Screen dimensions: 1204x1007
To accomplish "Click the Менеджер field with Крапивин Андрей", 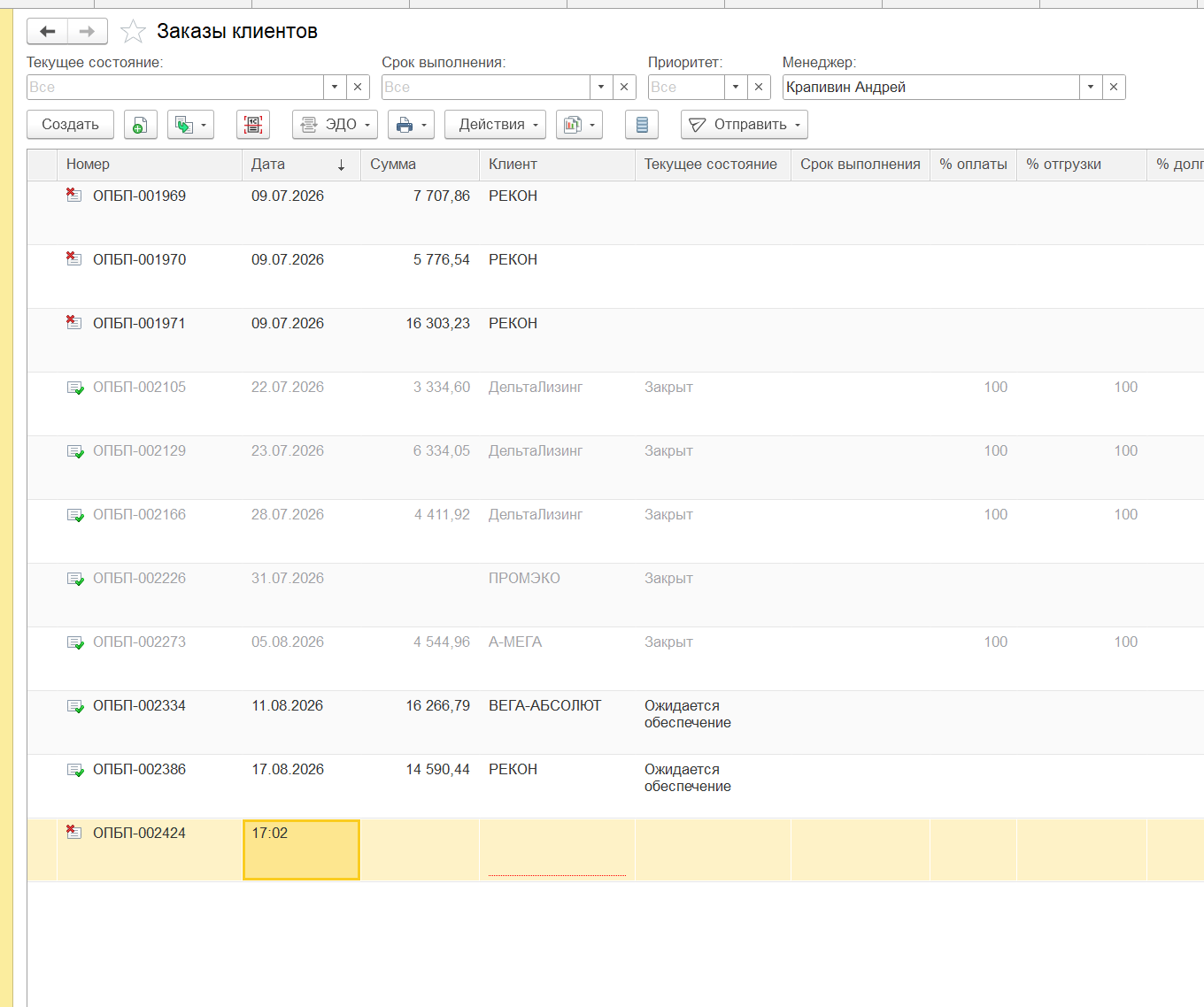I will pyautogui.click(x=931, y=88).
